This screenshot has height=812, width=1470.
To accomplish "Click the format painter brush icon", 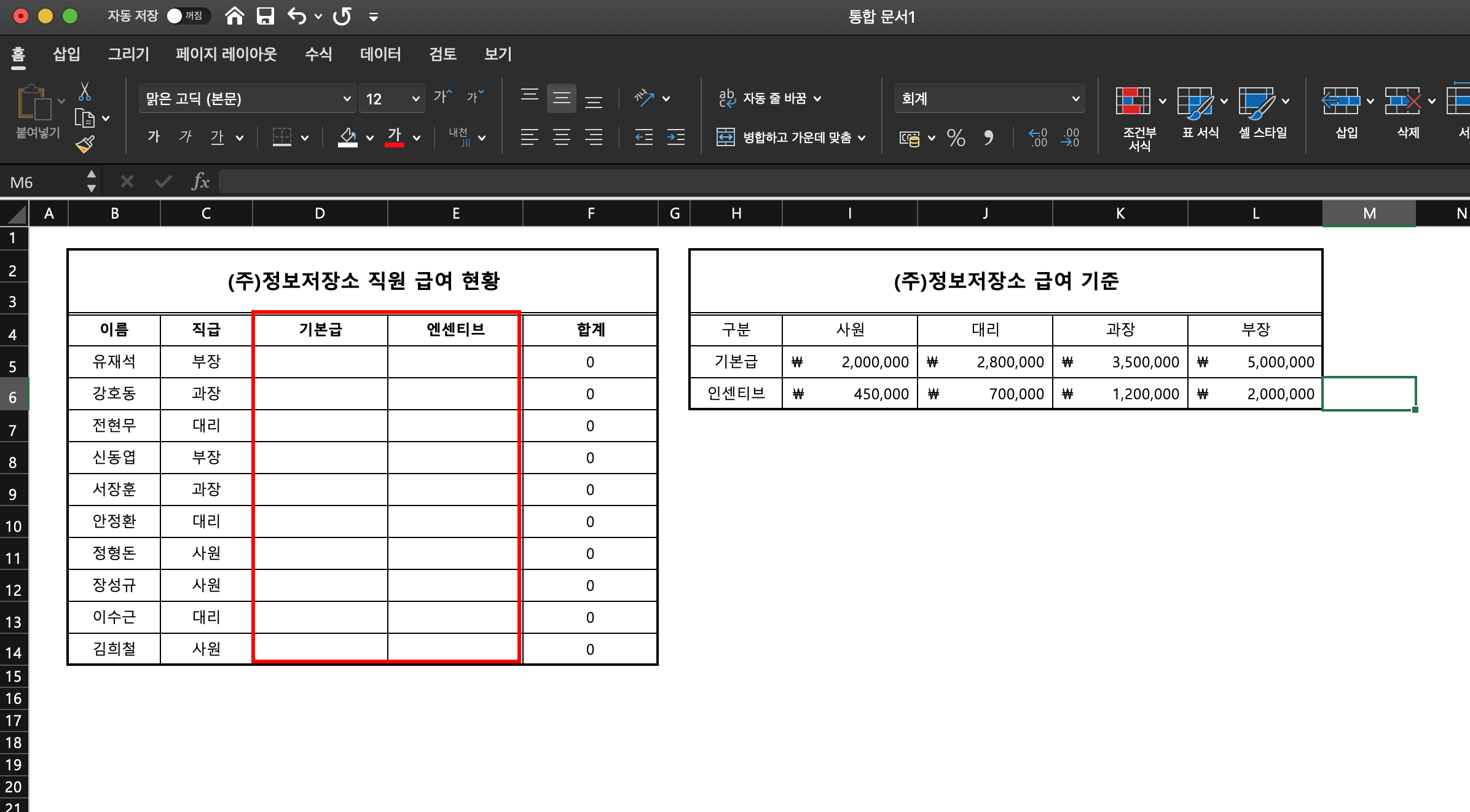I will (x=85, y=144).
